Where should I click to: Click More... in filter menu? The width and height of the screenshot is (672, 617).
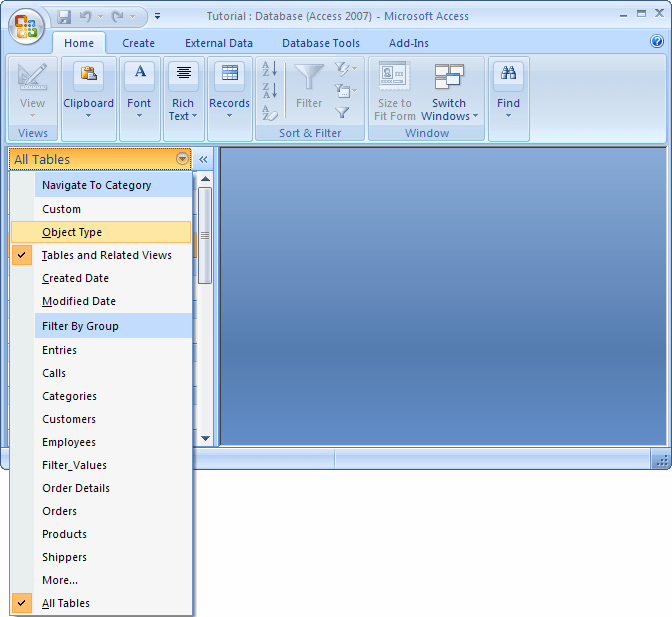[x=101, y=581]
